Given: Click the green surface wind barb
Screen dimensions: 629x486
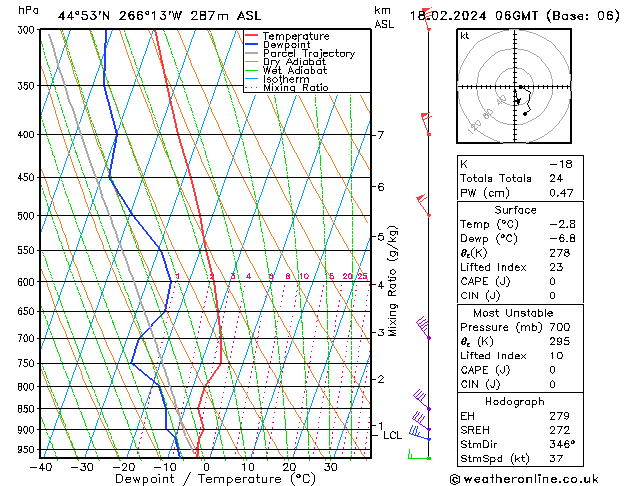Looking at the screenshot, I should (419, 454).
